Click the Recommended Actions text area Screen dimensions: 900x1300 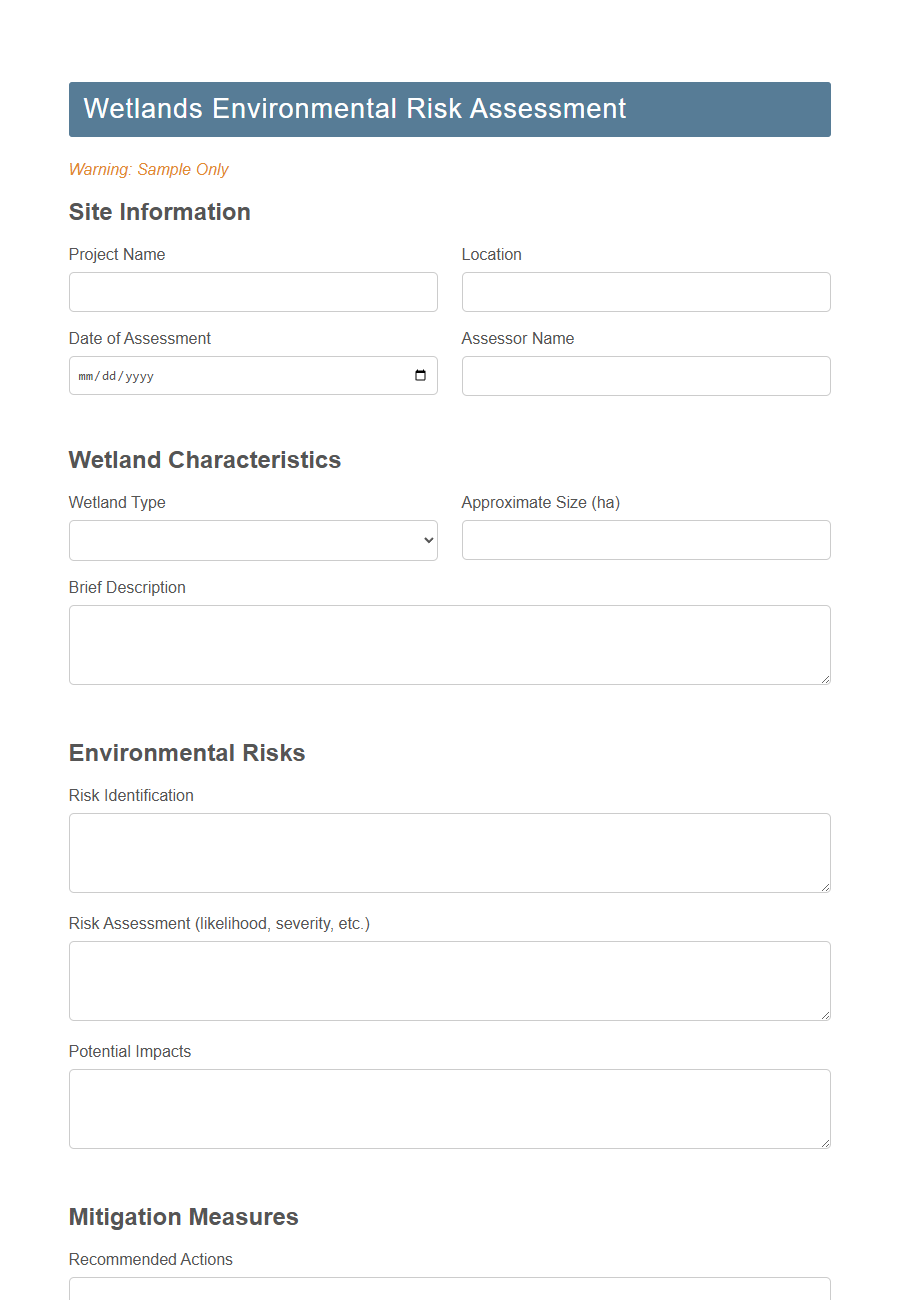coord(449,1293)
